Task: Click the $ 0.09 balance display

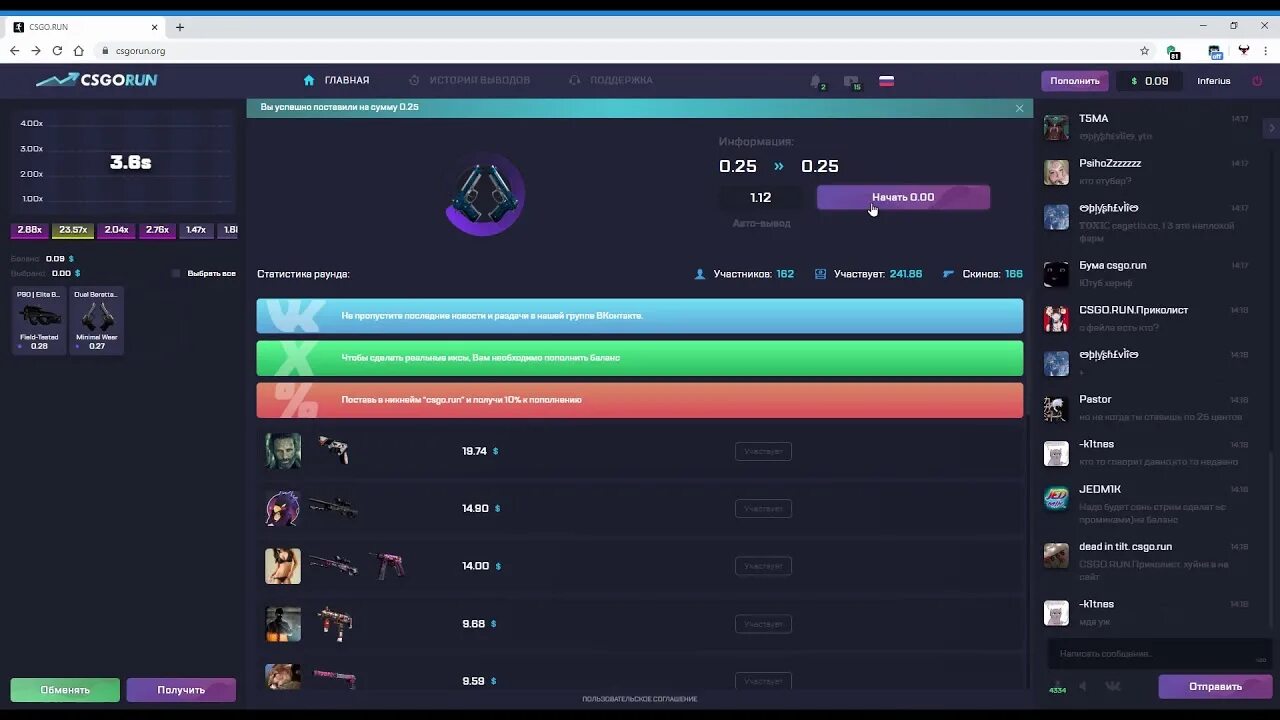Action: pyautogui.click(x=1150, y=81)
